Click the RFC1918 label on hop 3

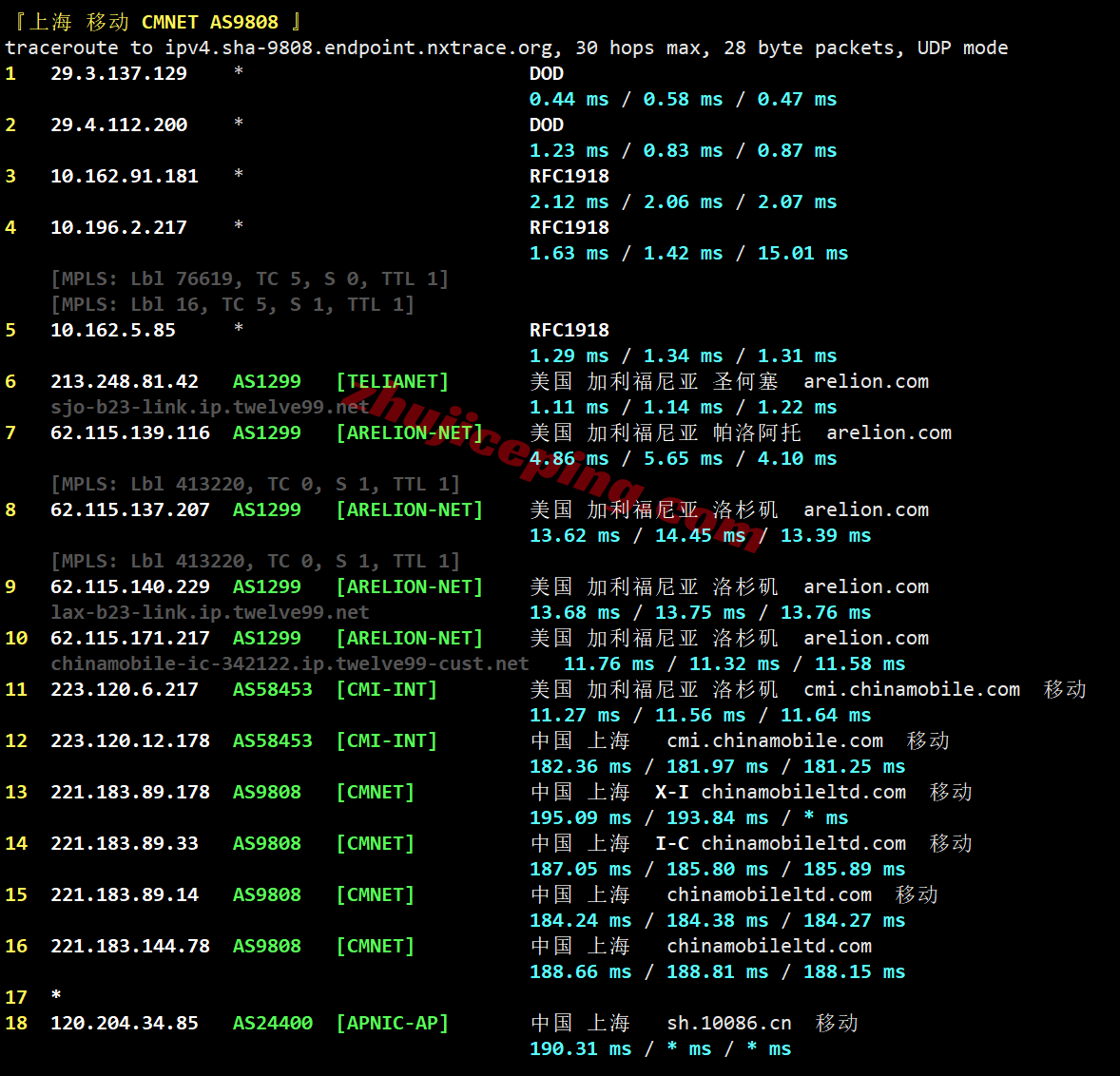tap(570, 177)
